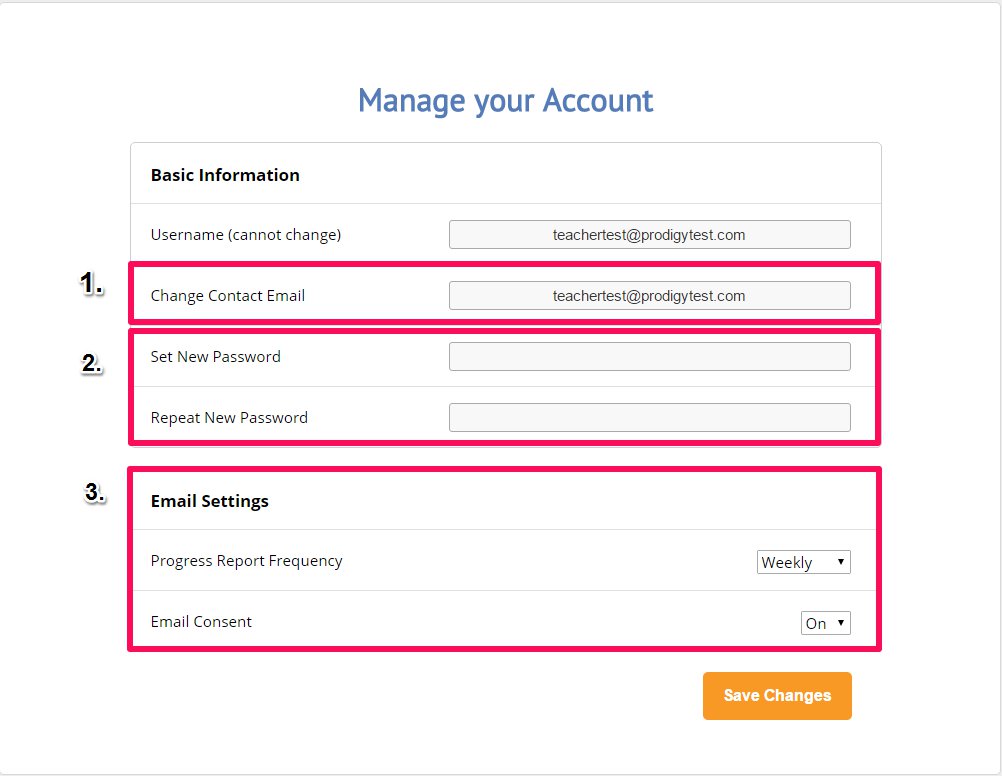Focus the Set New Password field
Viewport: 1002px width, 776px height.
click(649, 357)
